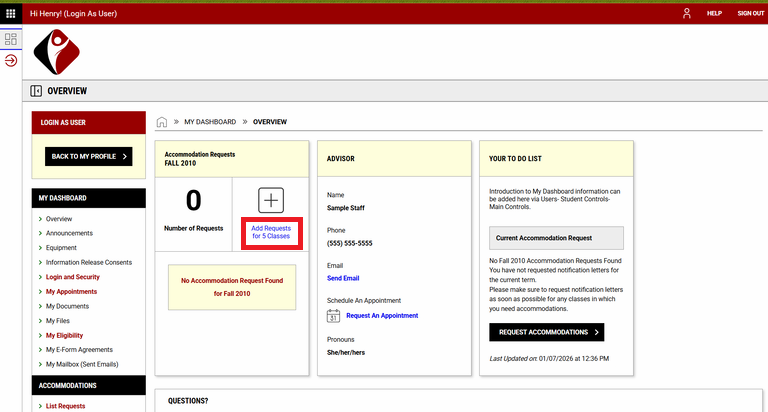The width and height of the screenshot is (768, 412).
Task: Click the organization logo
Action: pos(57,52)
